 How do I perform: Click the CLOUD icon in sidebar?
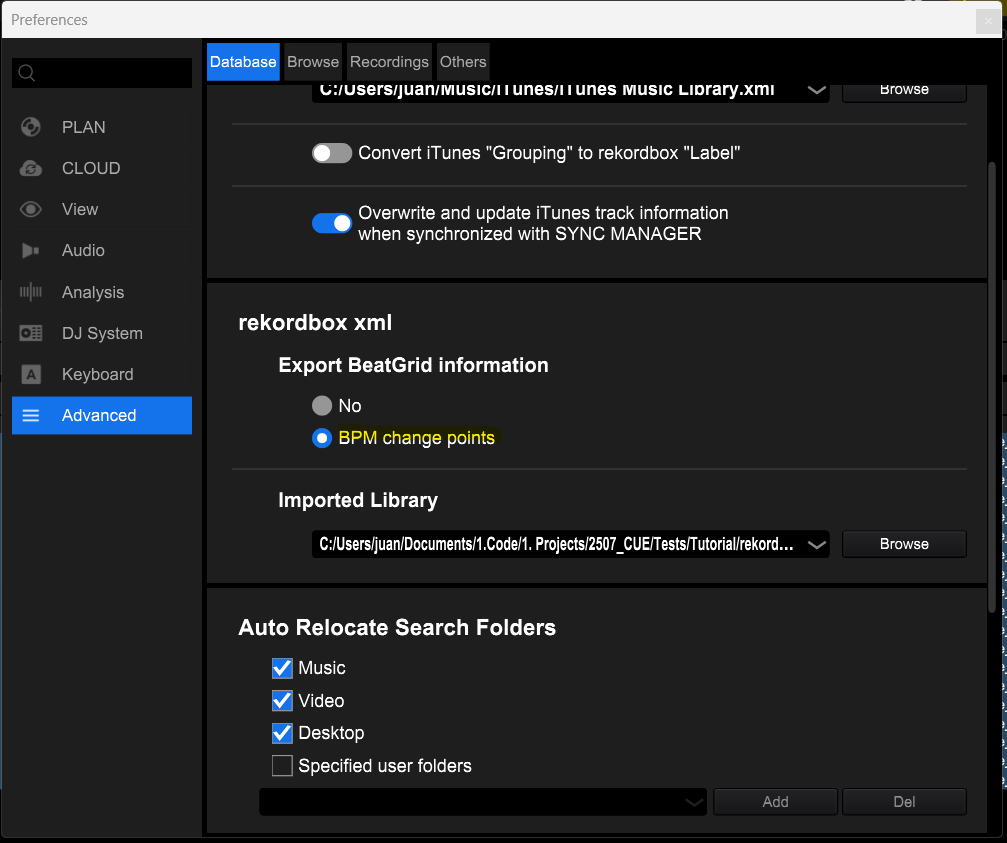(x=31, y=168)
